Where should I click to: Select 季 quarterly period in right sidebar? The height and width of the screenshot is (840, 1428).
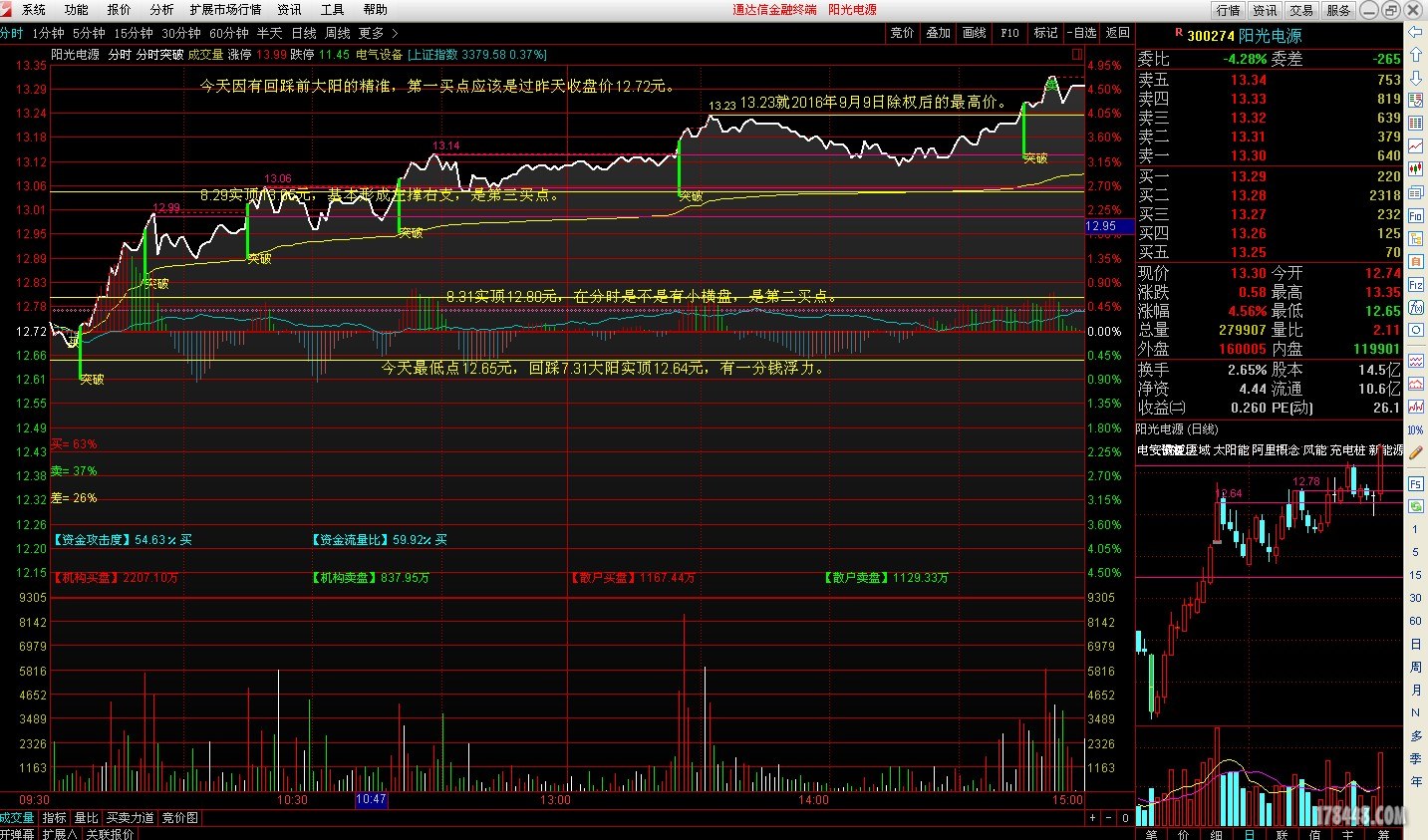[1415, 758]
